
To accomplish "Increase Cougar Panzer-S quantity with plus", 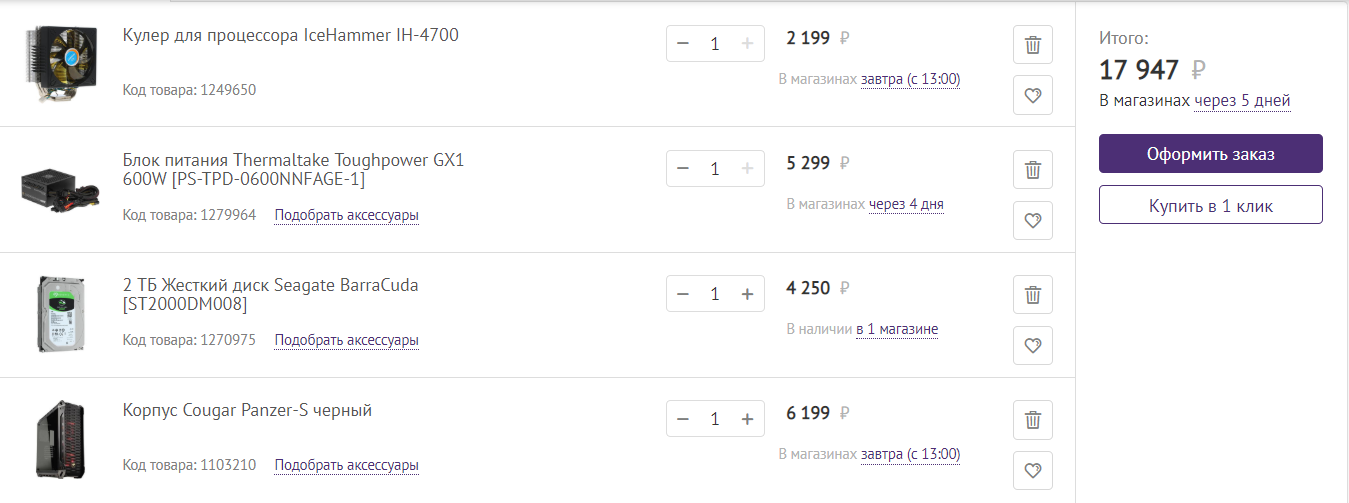I will tap(746, 419).
